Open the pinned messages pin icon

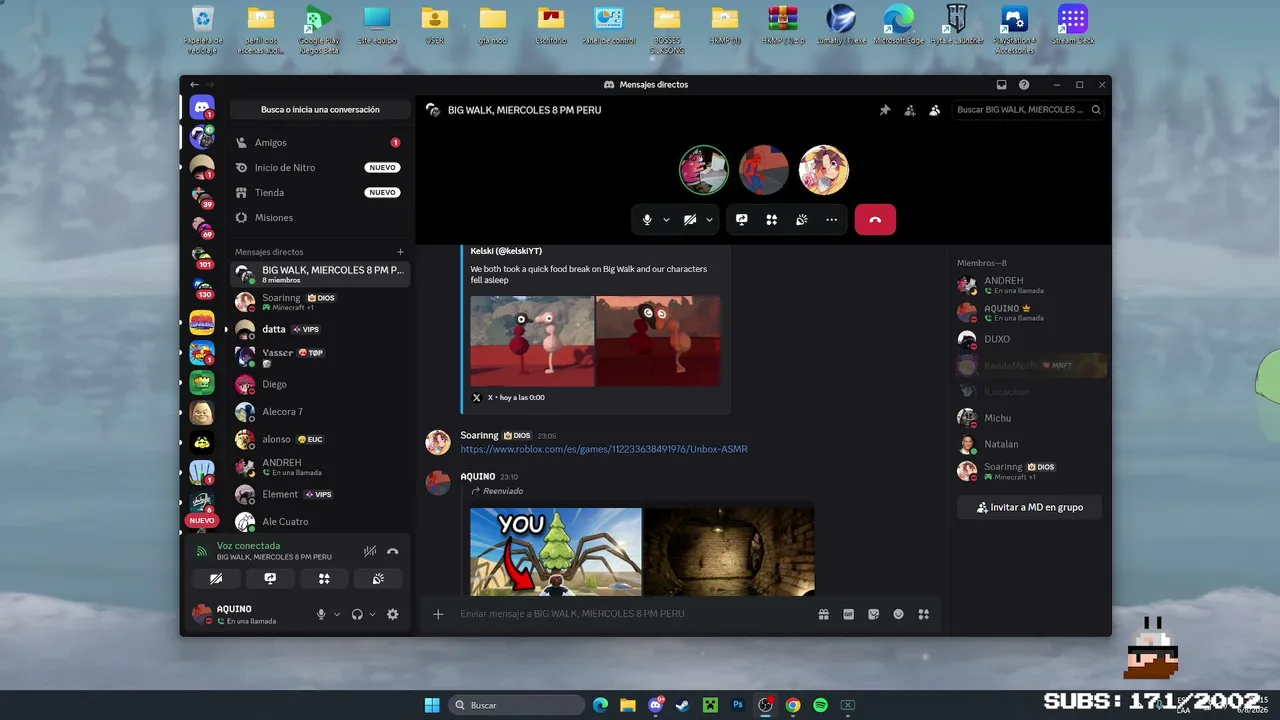884,110
